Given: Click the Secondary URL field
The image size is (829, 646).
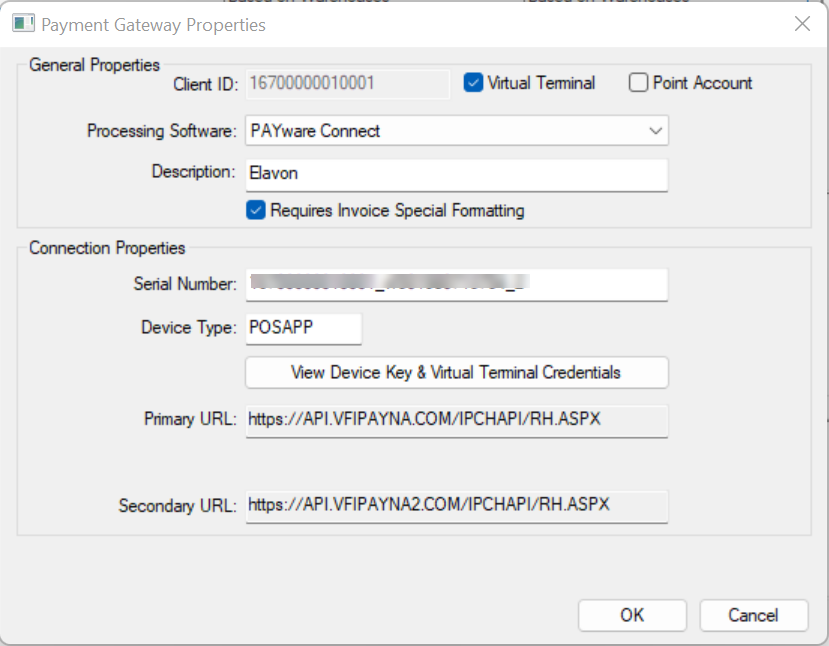Looking at the screenshot, I should tap(456, 507).
